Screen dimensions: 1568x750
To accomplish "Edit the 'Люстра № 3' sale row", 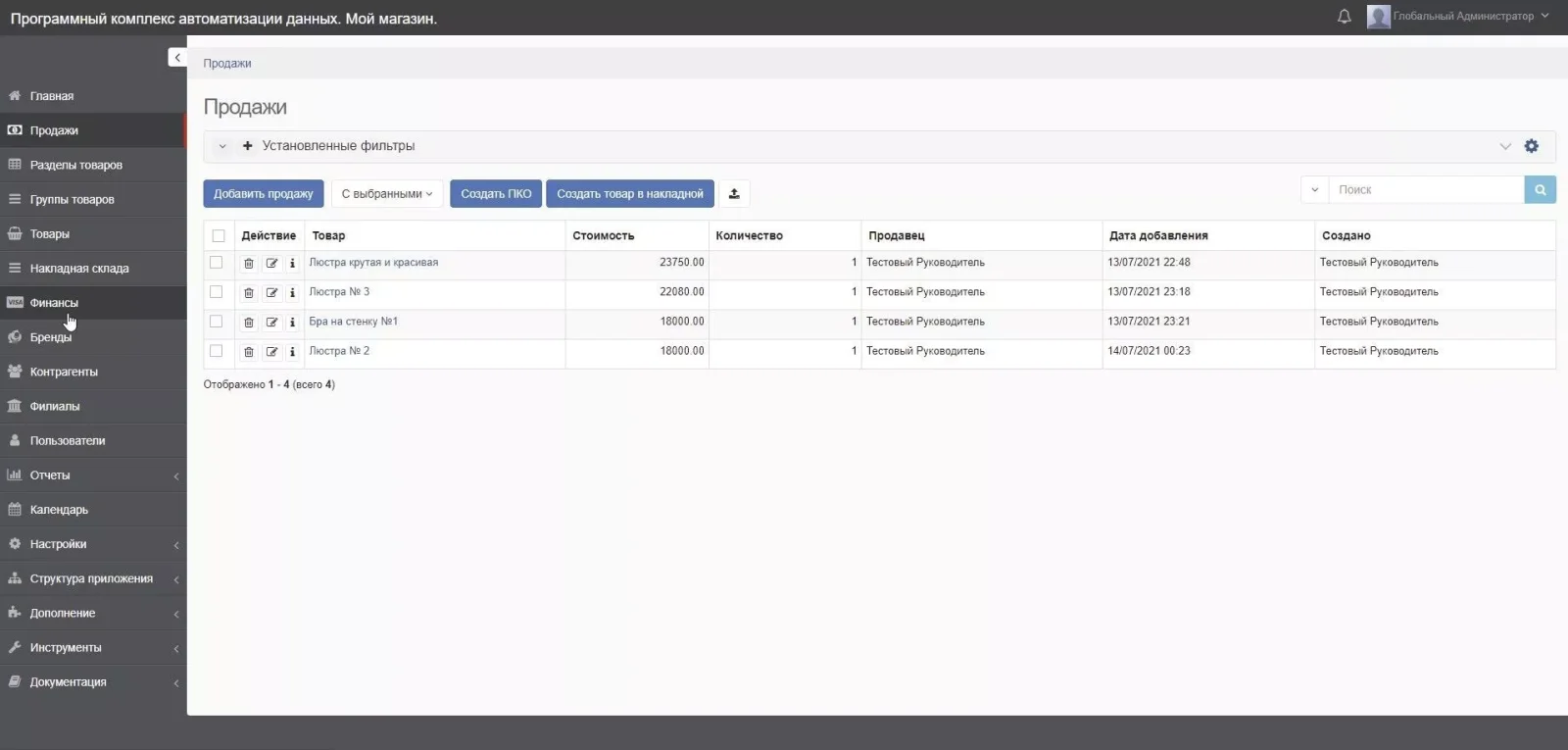I will 271,293.
